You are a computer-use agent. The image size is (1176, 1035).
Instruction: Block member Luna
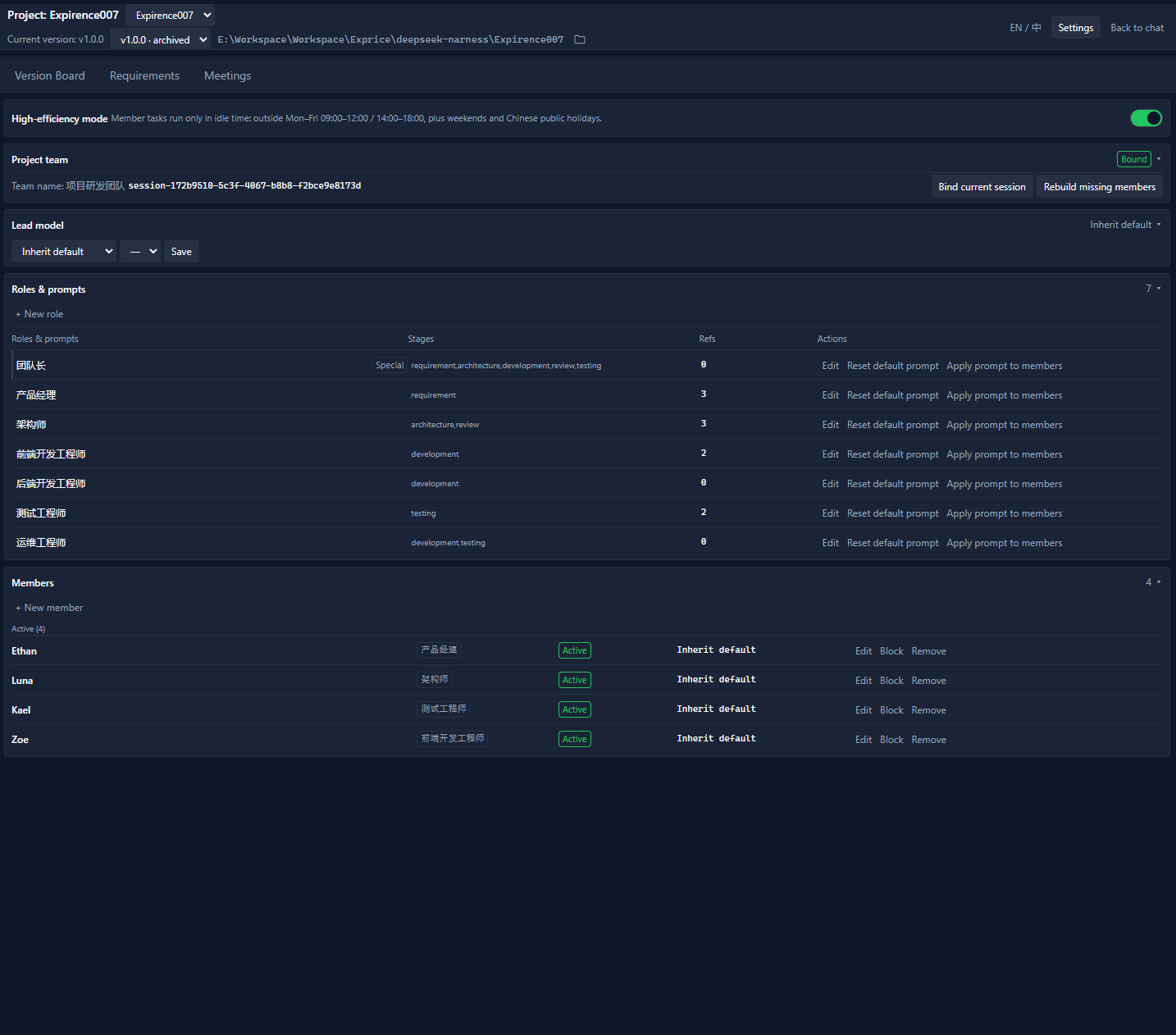[891, 681]
